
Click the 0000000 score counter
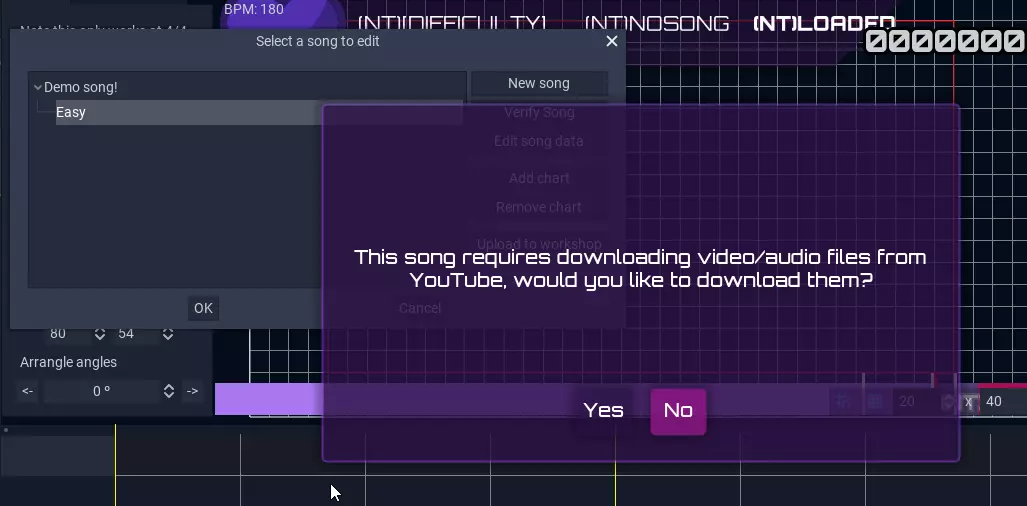coord(946,41)
